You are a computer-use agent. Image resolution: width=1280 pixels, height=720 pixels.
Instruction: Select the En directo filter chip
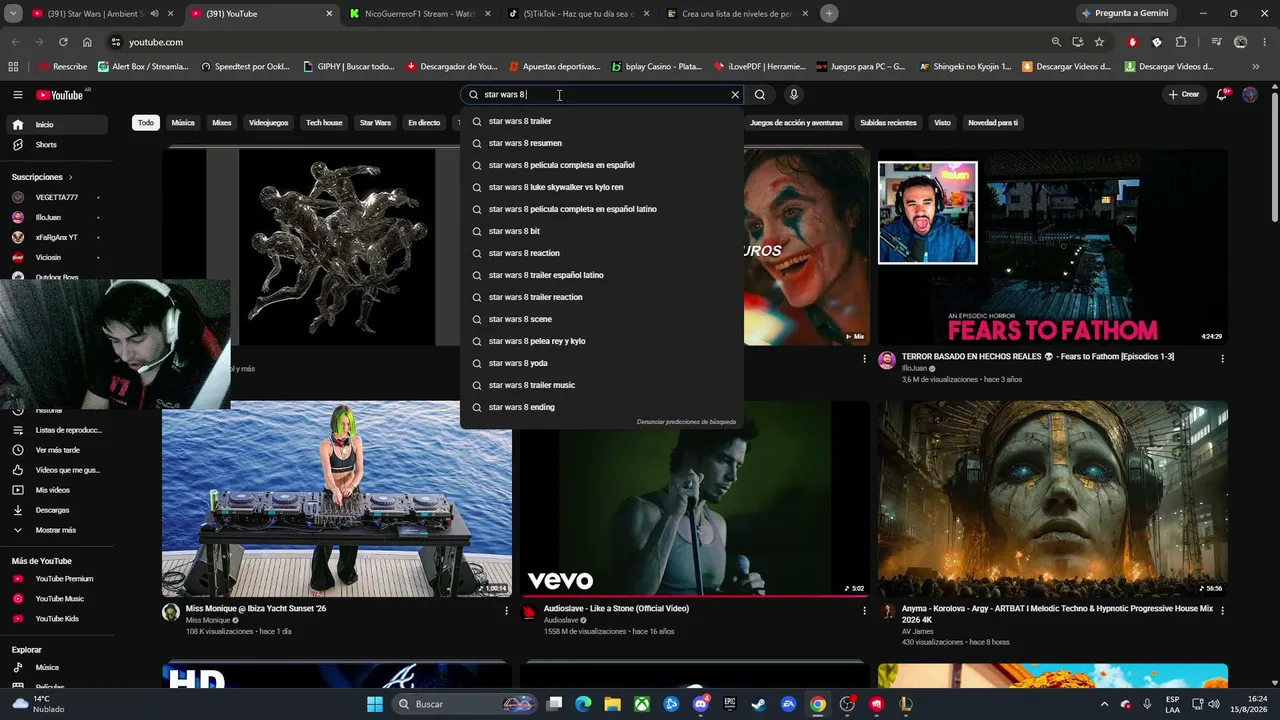[424, 123]
